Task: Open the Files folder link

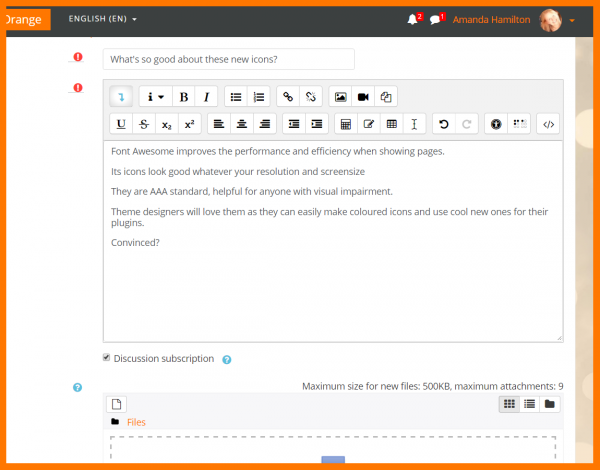Action: [x=136, y=422]
